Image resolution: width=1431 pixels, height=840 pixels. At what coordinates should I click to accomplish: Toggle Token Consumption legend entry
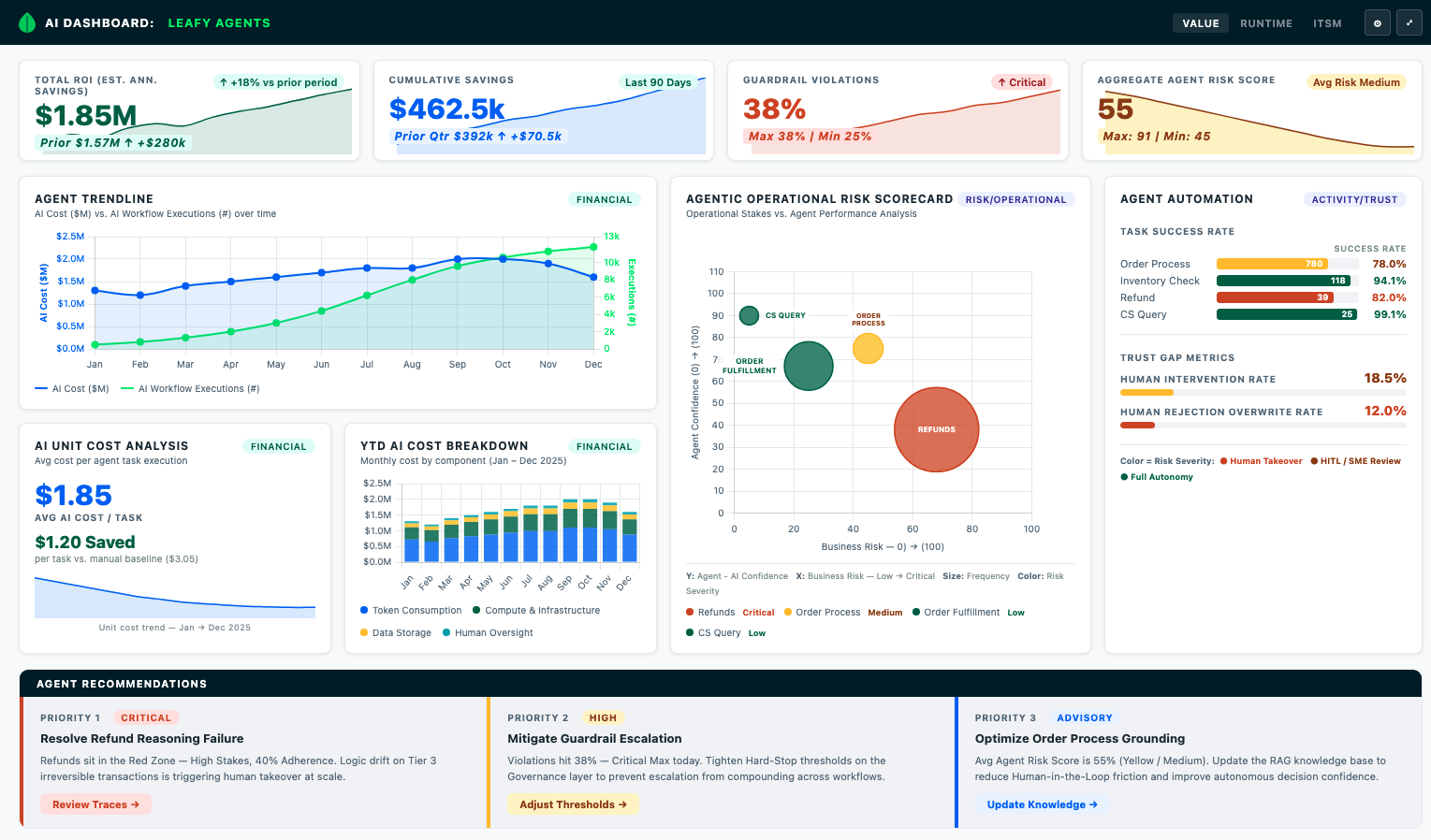click(411, 610)
